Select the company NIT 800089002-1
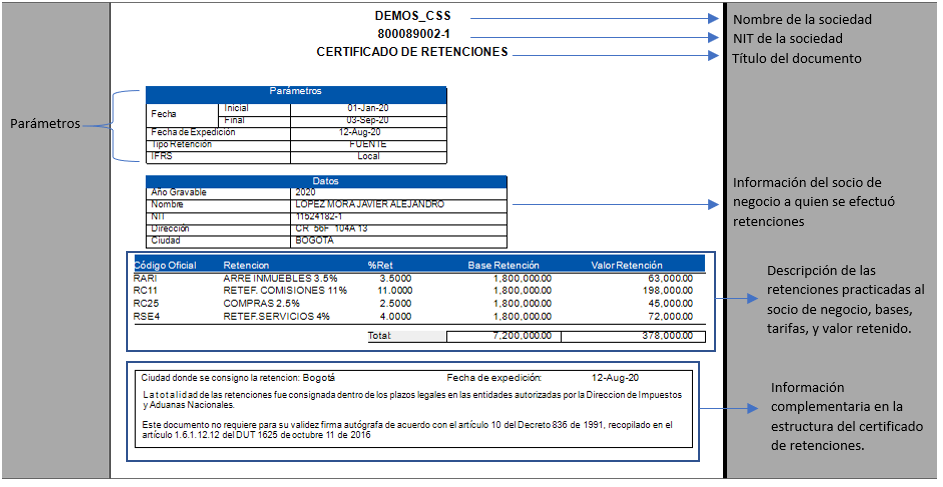 tap(412, 35)
